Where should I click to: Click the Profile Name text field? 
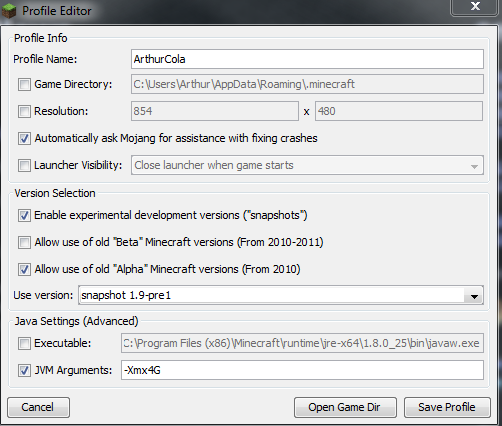(307, 59)
